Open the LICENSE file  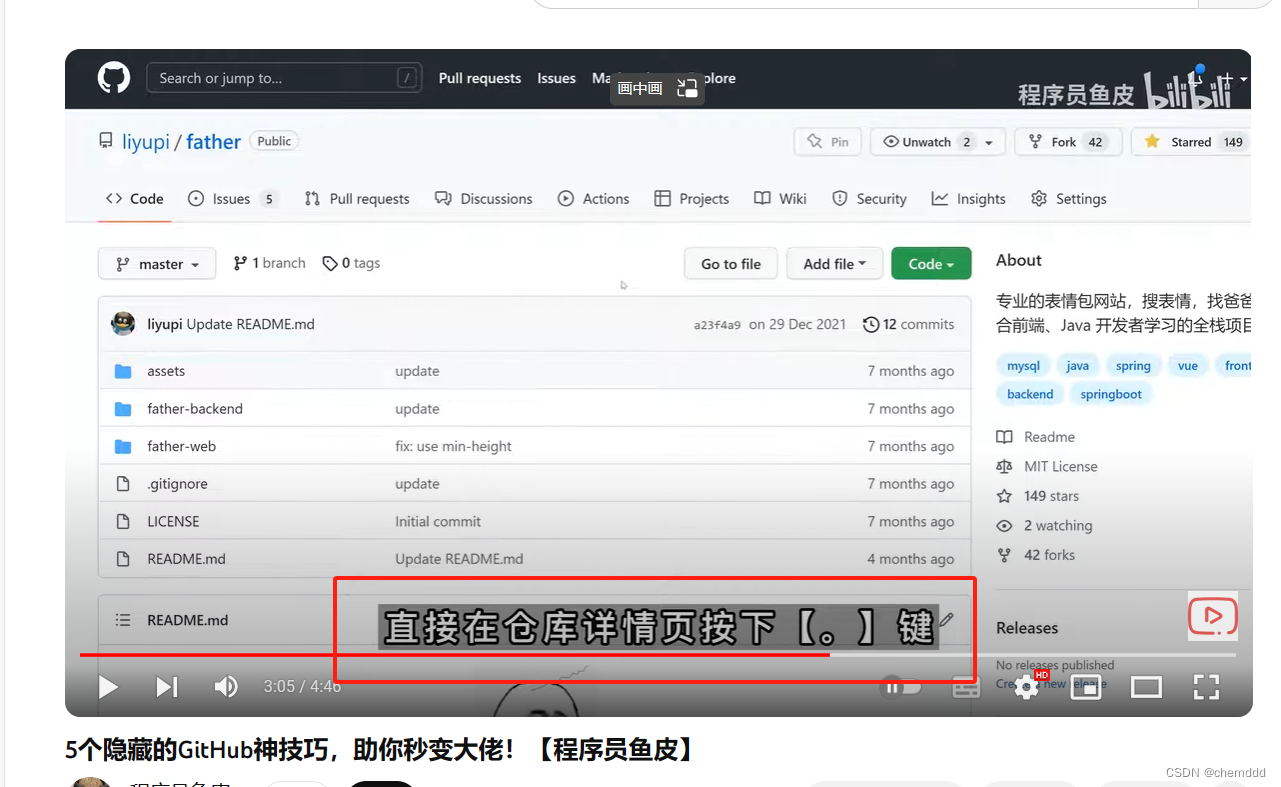click(x=173, y=521)
